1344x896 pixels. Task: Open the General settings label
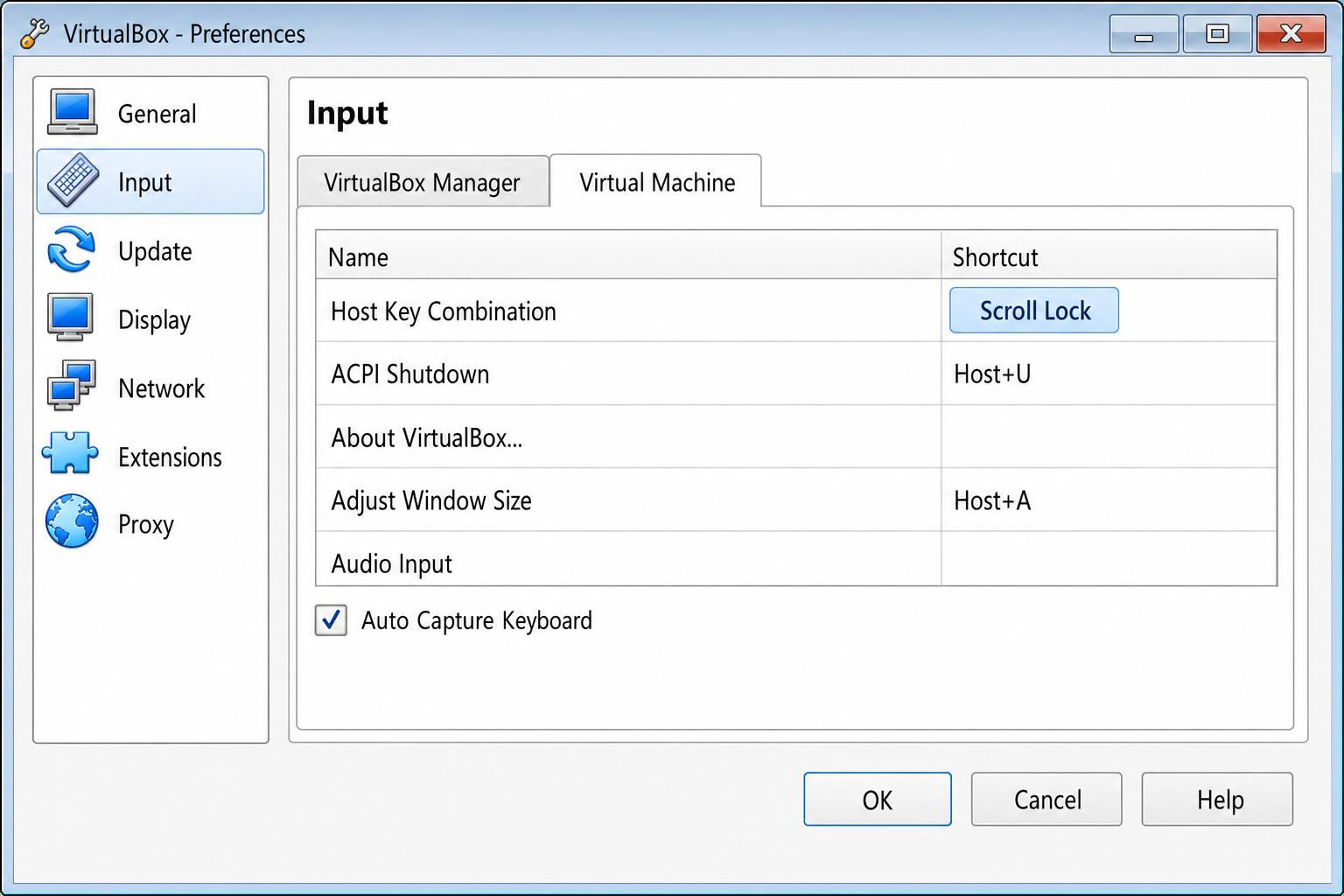tap(157, 114)
